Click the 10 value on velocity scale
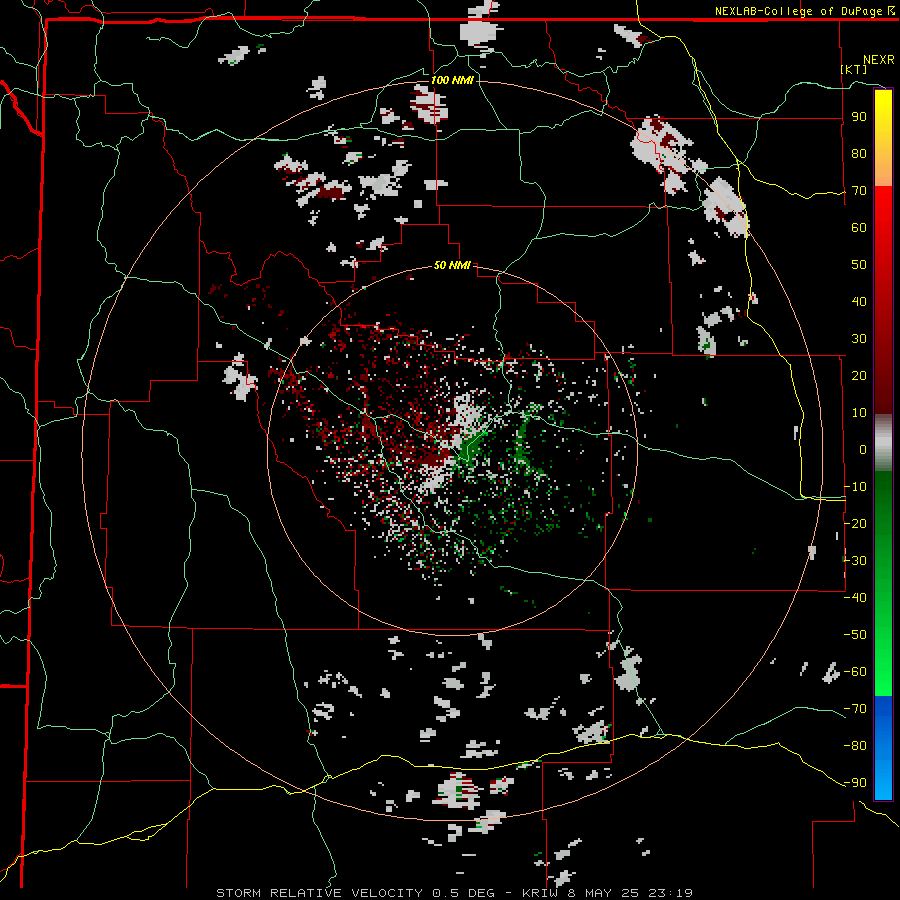 pyautogui.click(x=859, y=413)
